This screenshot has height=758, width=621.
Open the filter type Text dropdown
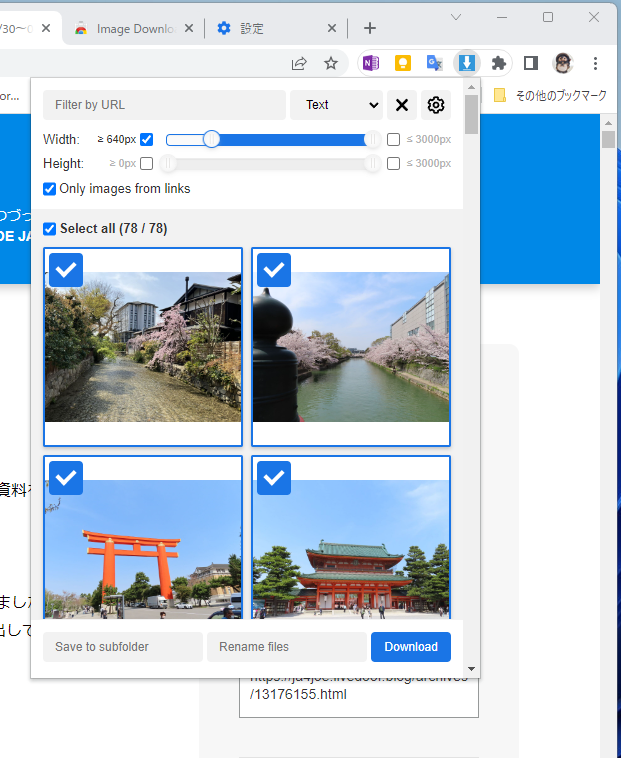pyautogui.click(x=336, y=105)
